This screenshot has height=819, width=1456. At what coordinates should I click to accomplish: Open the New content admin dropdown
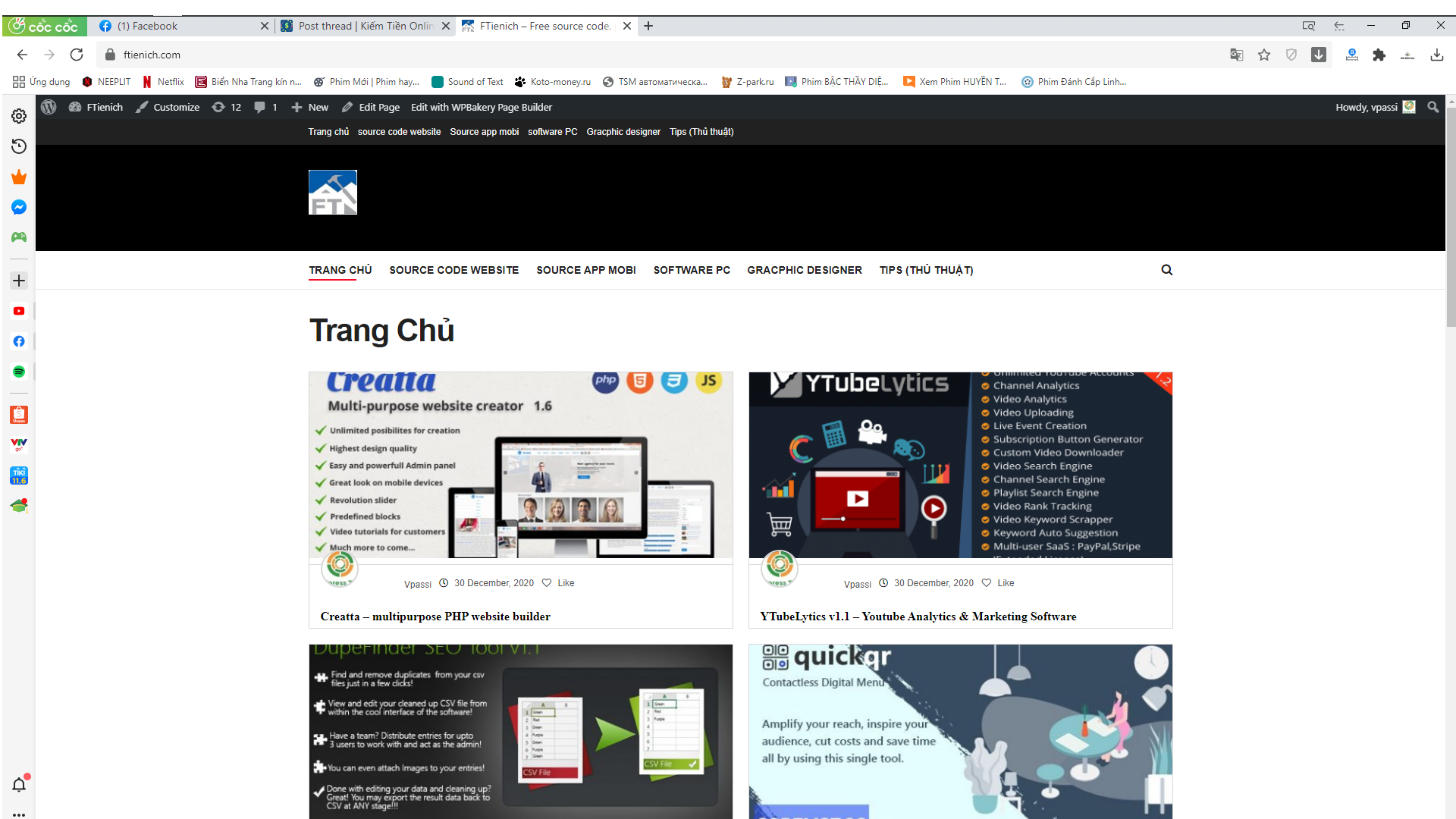coord(310,107)
